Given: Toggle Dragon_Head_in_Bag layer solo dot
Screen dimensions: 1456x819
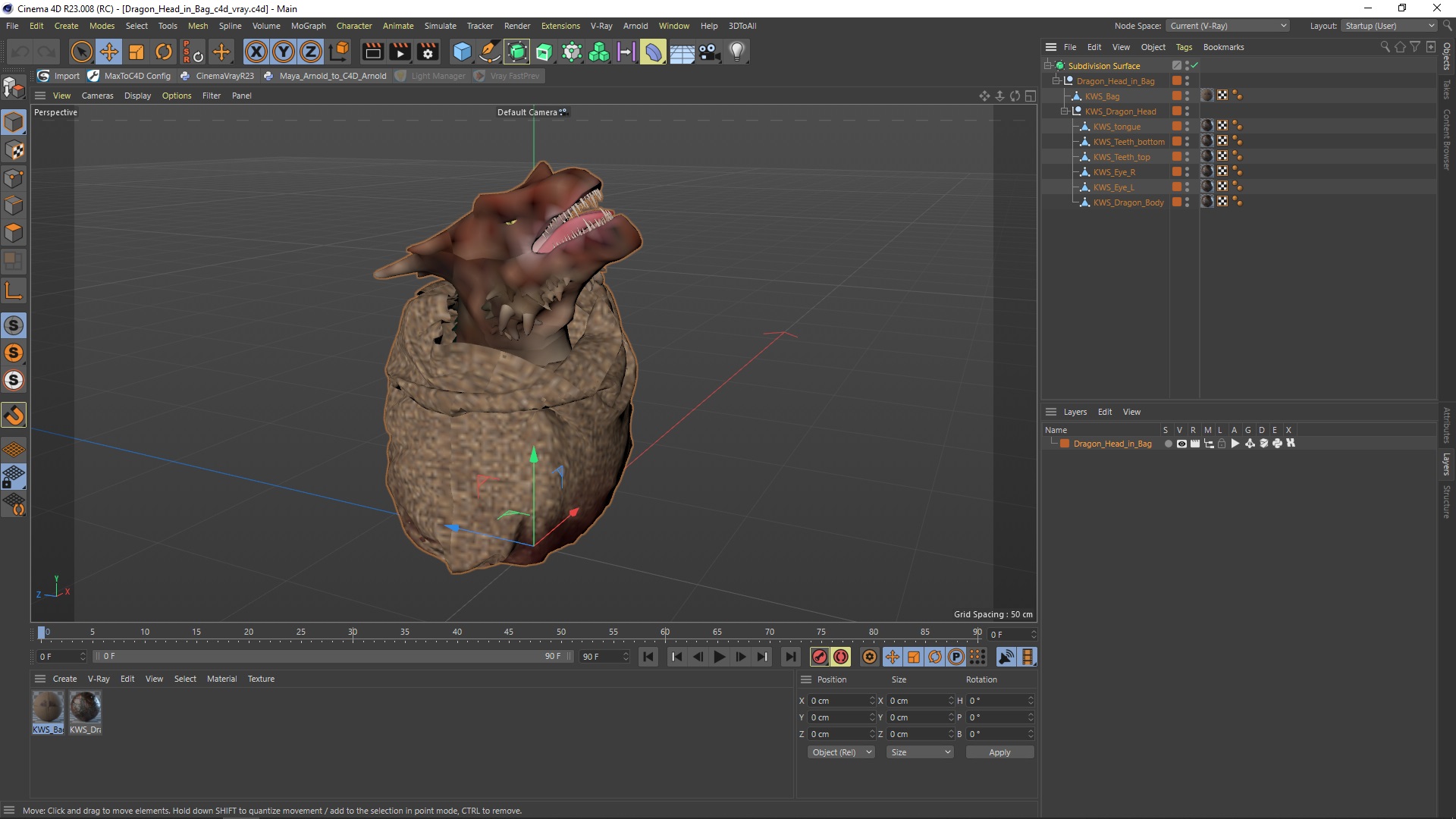Looking at the screenshot, I should [1168, 444].
